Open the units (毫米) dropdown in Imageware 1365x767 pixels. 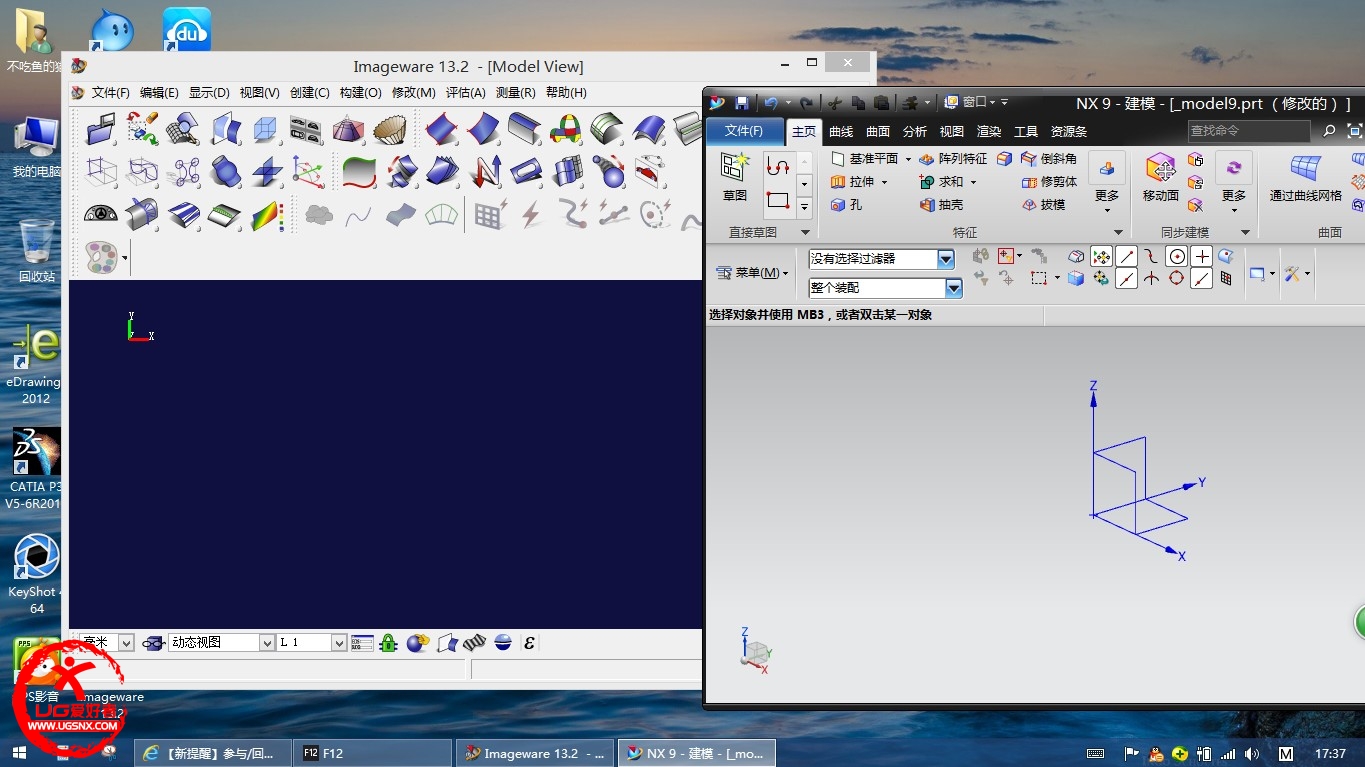pos(126,643)
